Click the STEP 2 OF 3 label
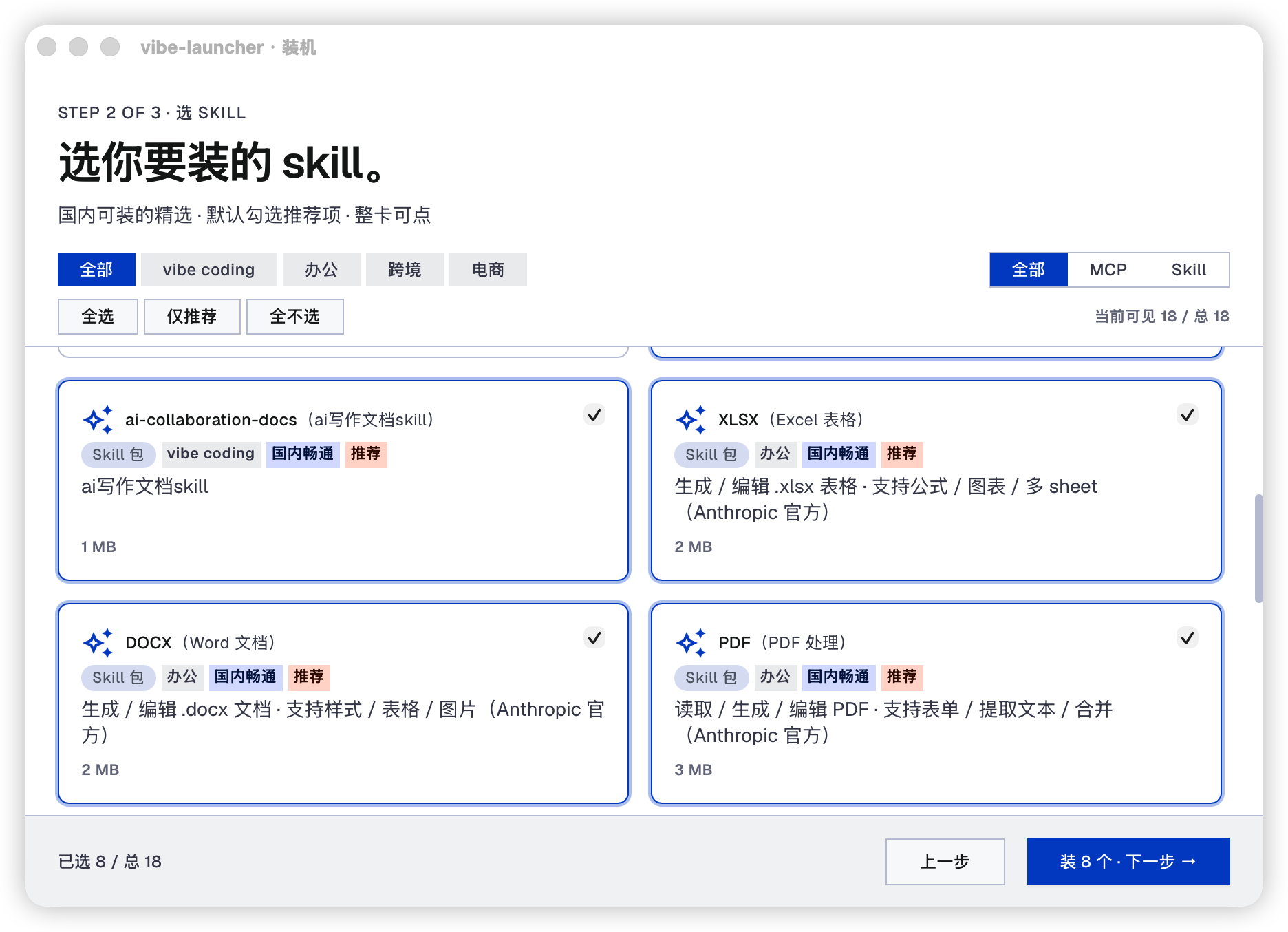The width and height of the screenshot is (1288, 932). (152, 113)
